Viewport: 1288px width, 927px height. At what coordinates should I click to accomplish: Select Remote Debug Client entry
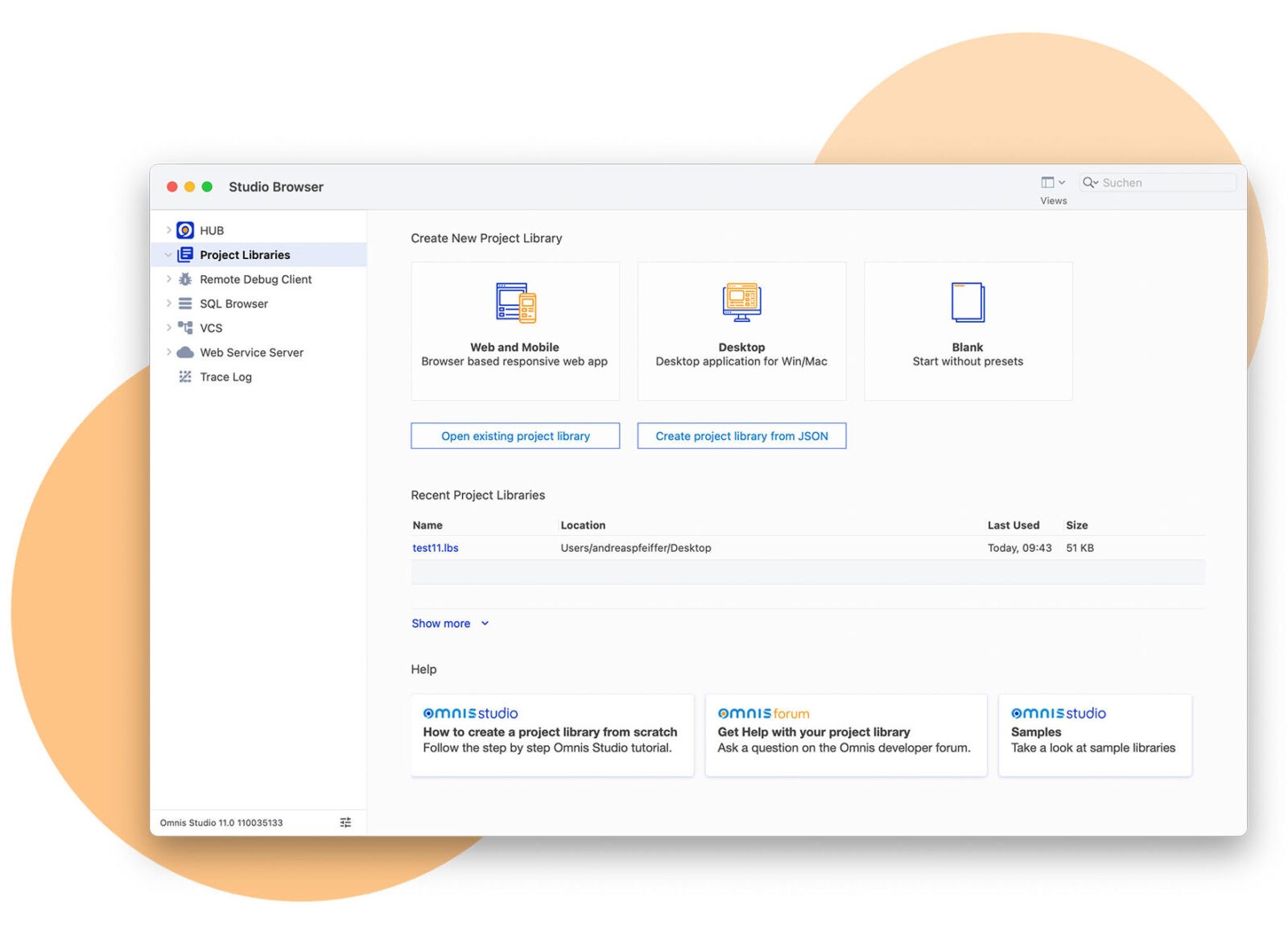pos(255,279)
